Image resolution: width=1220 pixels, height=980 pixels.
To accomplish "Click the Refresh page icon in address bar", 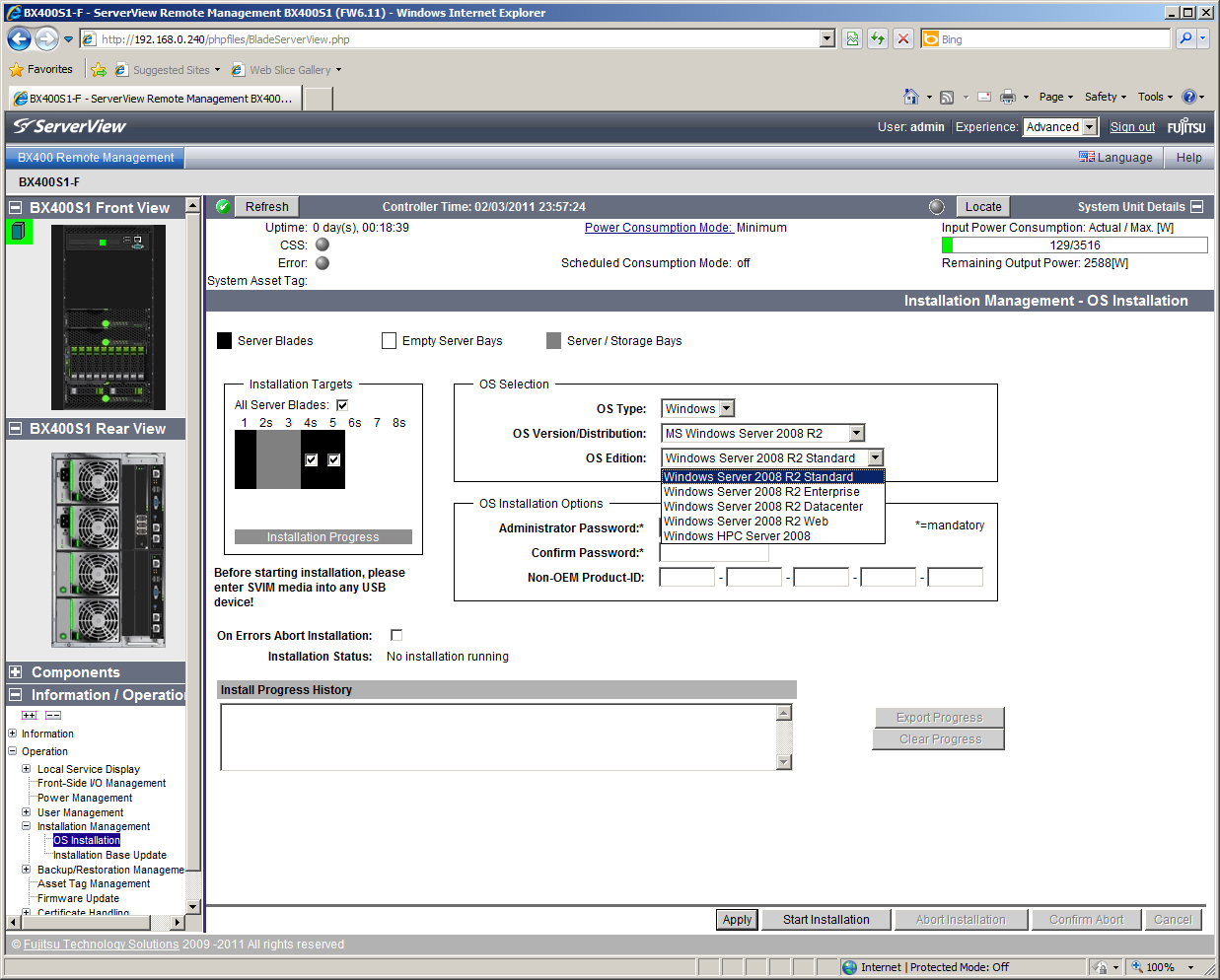I will (x=878, y=39).
